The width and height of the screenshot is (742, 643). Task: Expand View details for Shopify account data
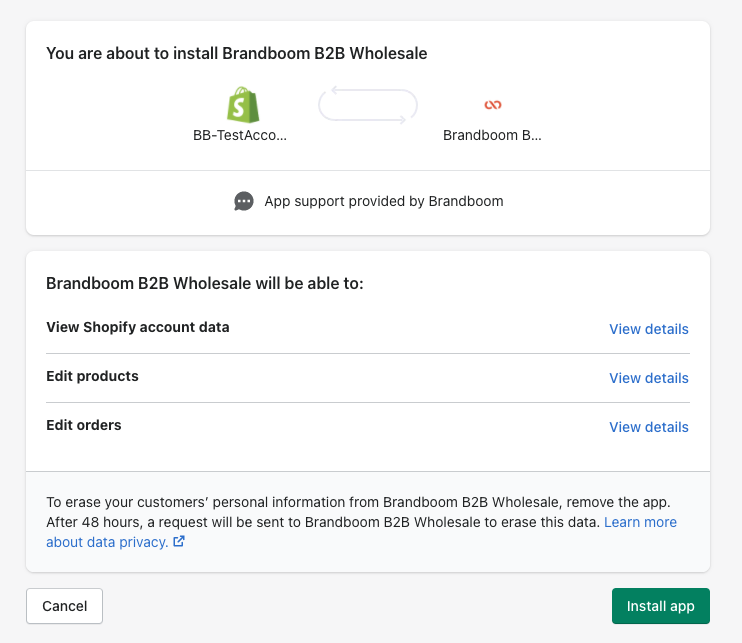tap(648, 329)
